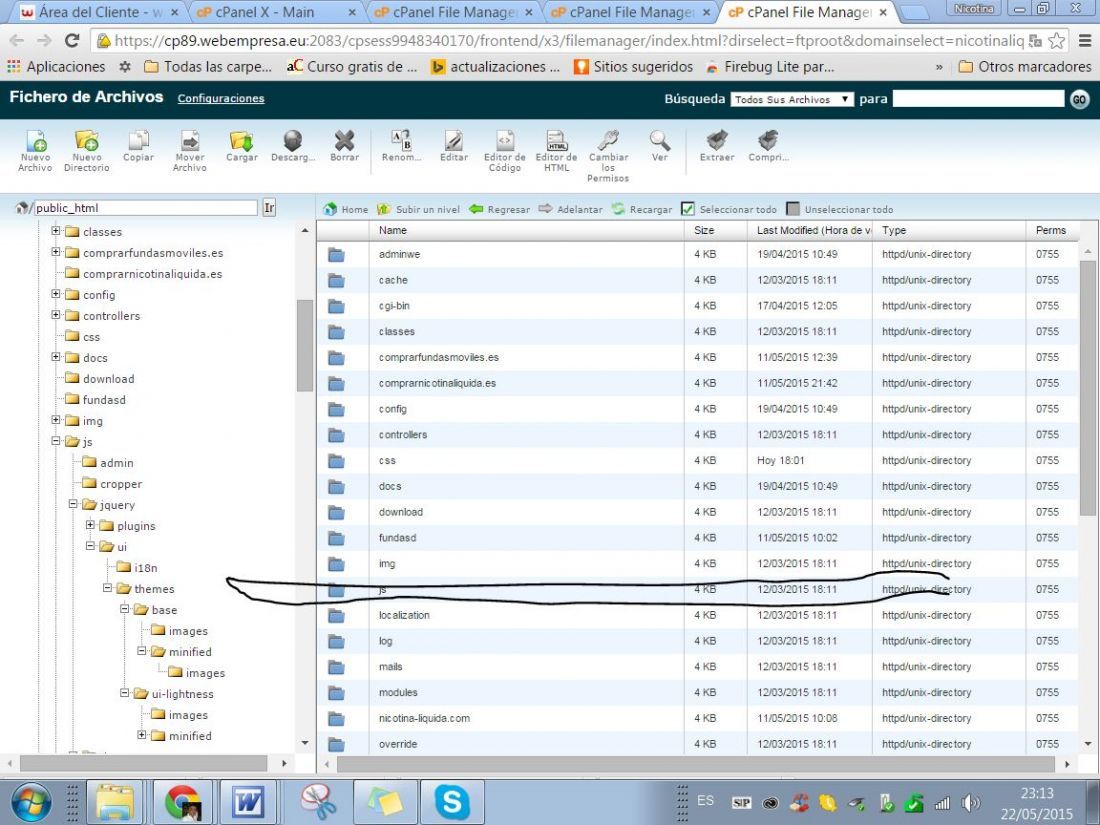Open the Todos Sus Archivos dropdown
This screenshot has height=825, width=1100.
(792, 100)
